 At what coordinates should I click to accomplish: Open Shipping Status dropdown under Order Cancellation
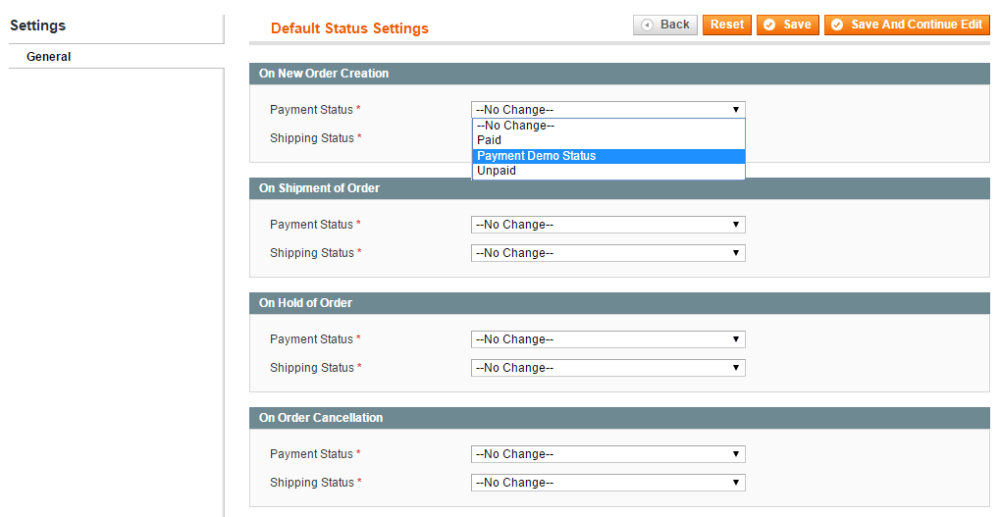[608, 483]
